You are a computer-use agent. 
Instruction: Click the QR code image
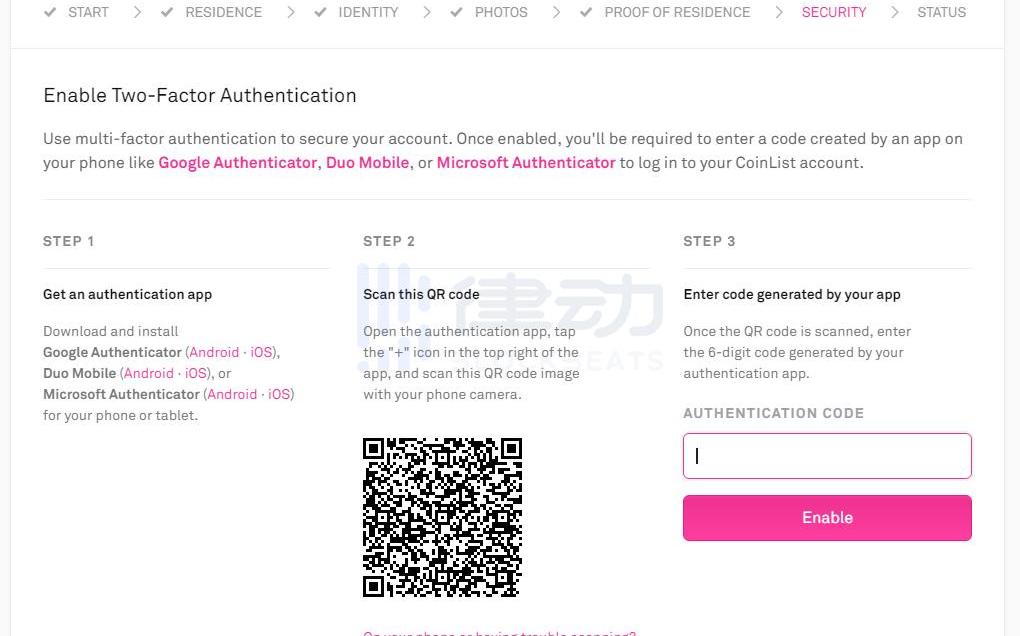(442, 517)
